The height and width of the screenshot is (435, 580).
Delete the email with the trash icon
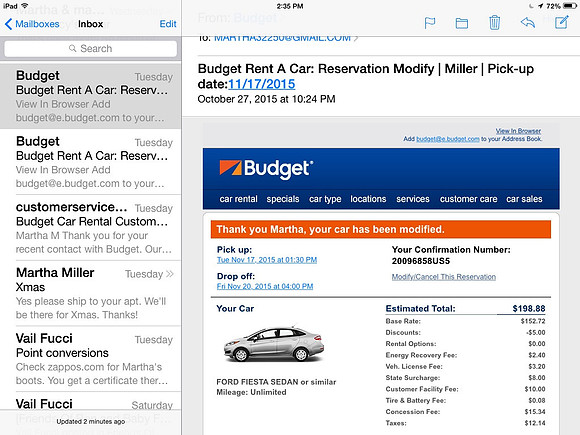pos(494,23)
